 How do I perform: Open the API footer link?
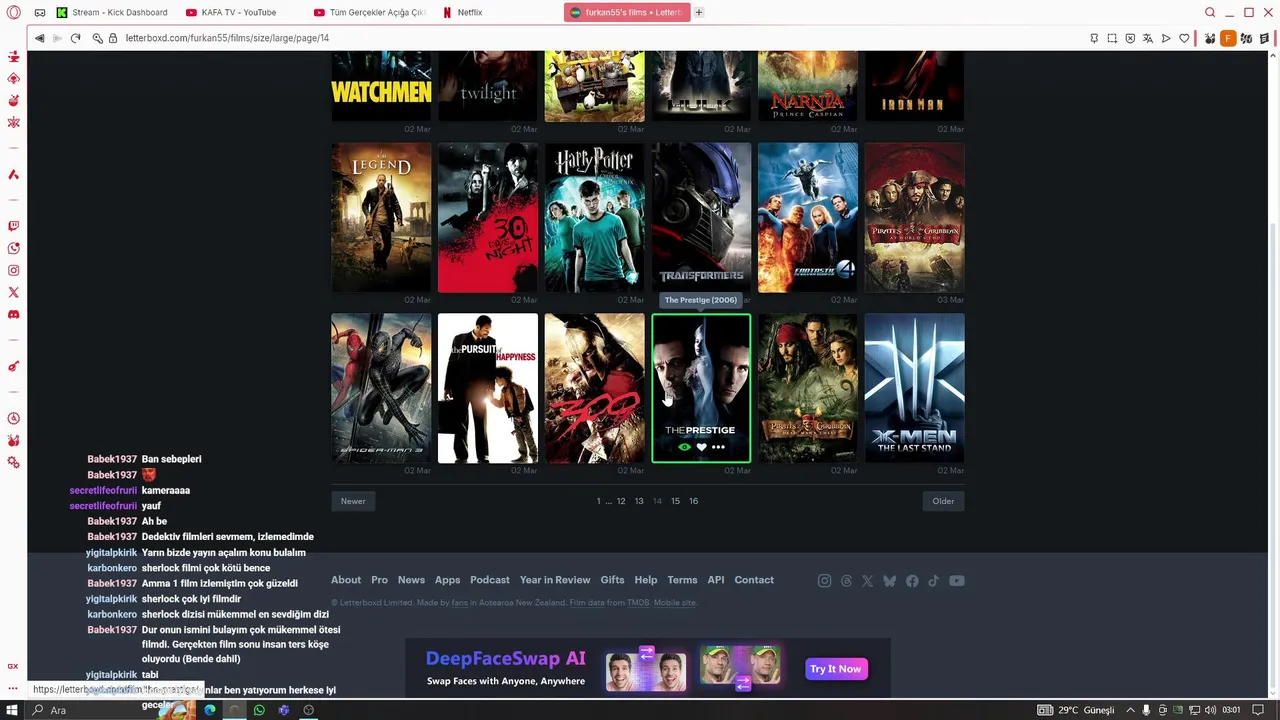716,580
